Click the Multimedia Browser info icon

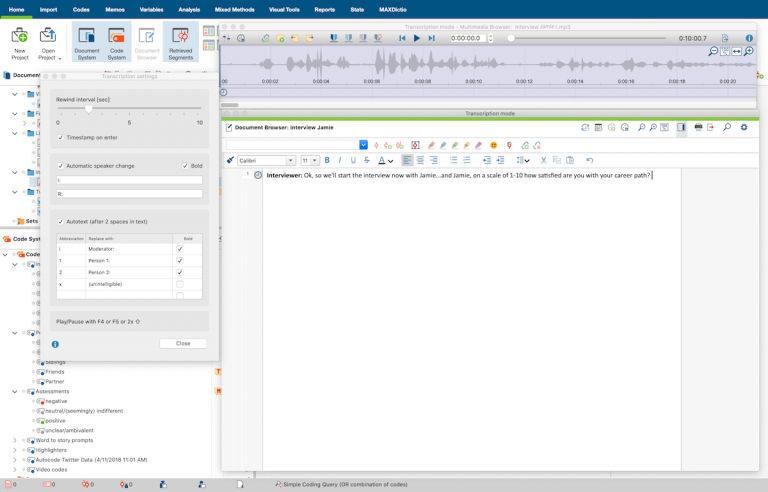(x=749, y=38)
